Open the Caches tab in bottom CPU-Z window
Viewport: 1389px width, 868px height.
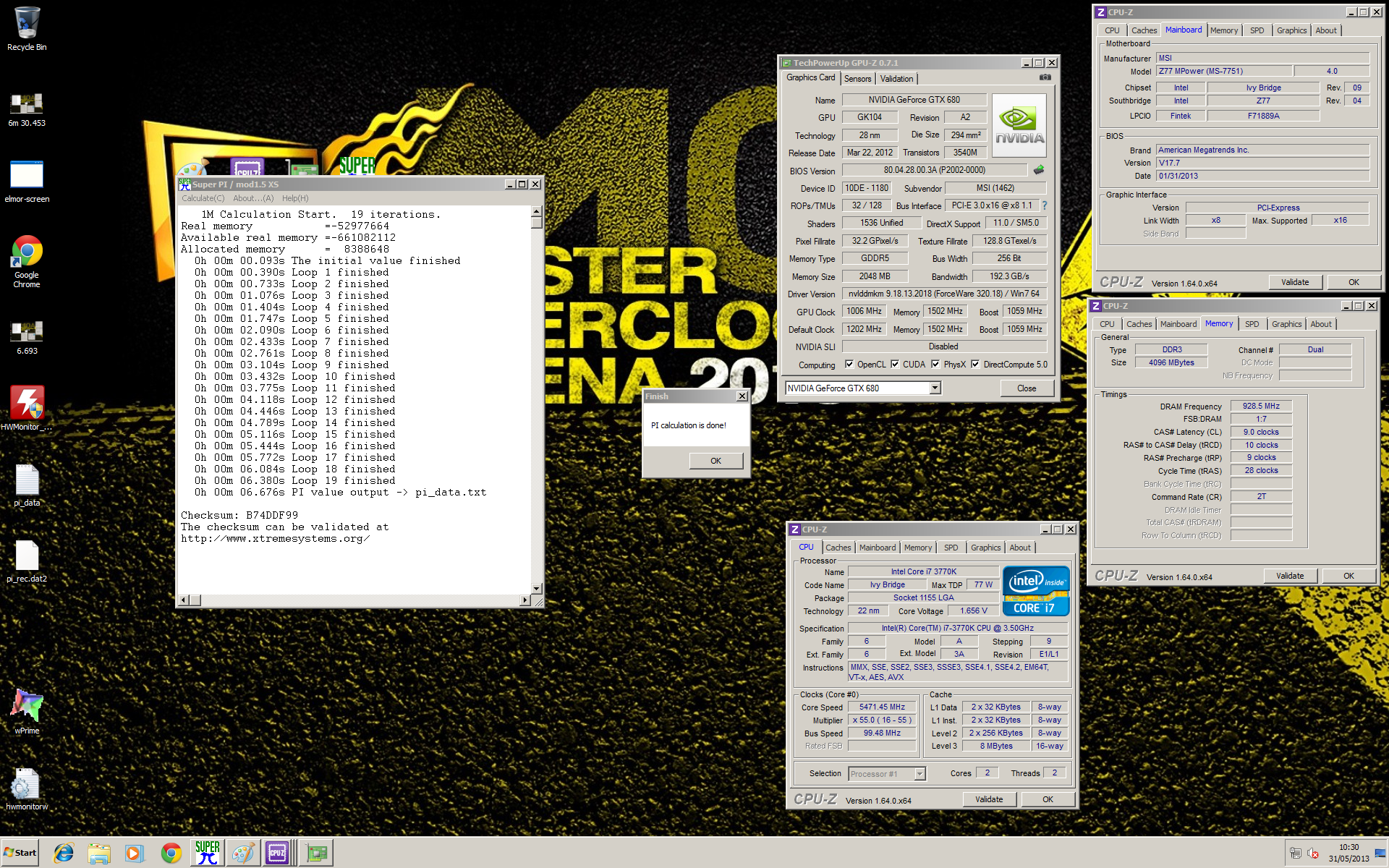tap(838, 548)
